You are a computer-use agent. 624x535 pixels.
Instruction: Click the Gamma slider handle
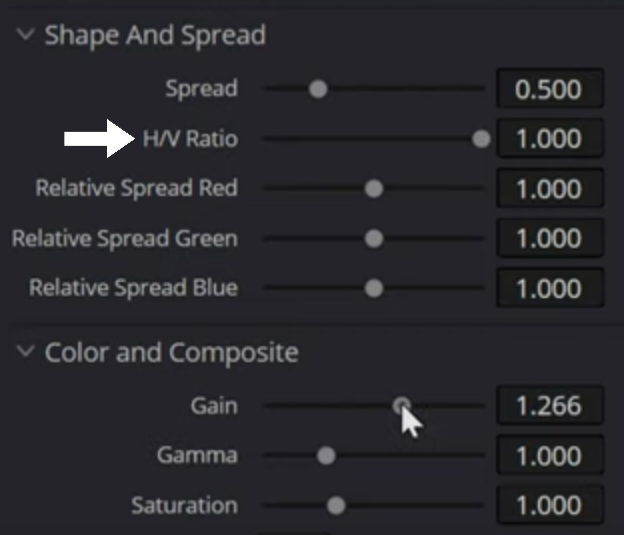[x=326, y=455]
